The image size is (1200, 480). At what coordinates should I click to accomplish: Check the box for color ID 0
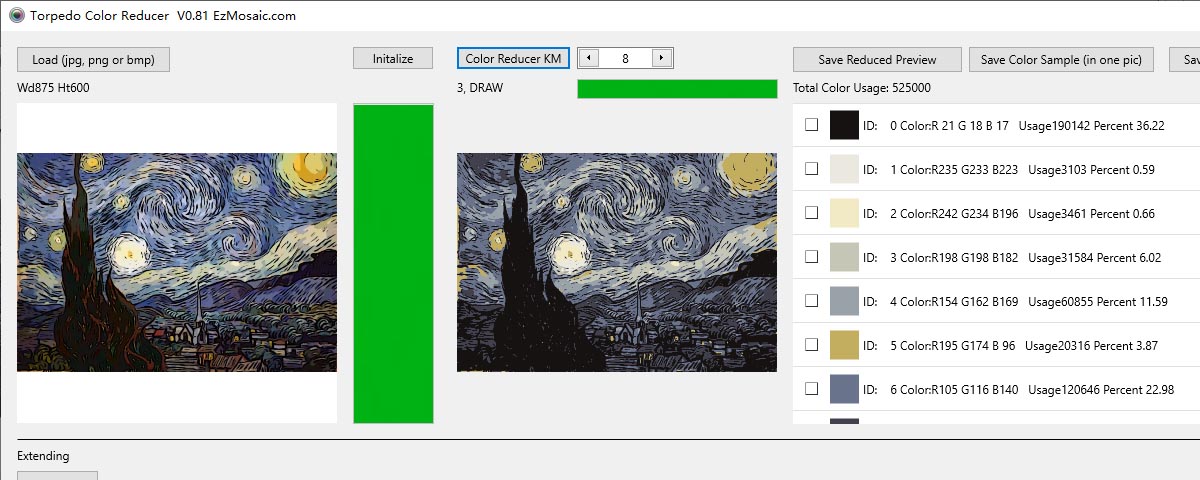812,125
